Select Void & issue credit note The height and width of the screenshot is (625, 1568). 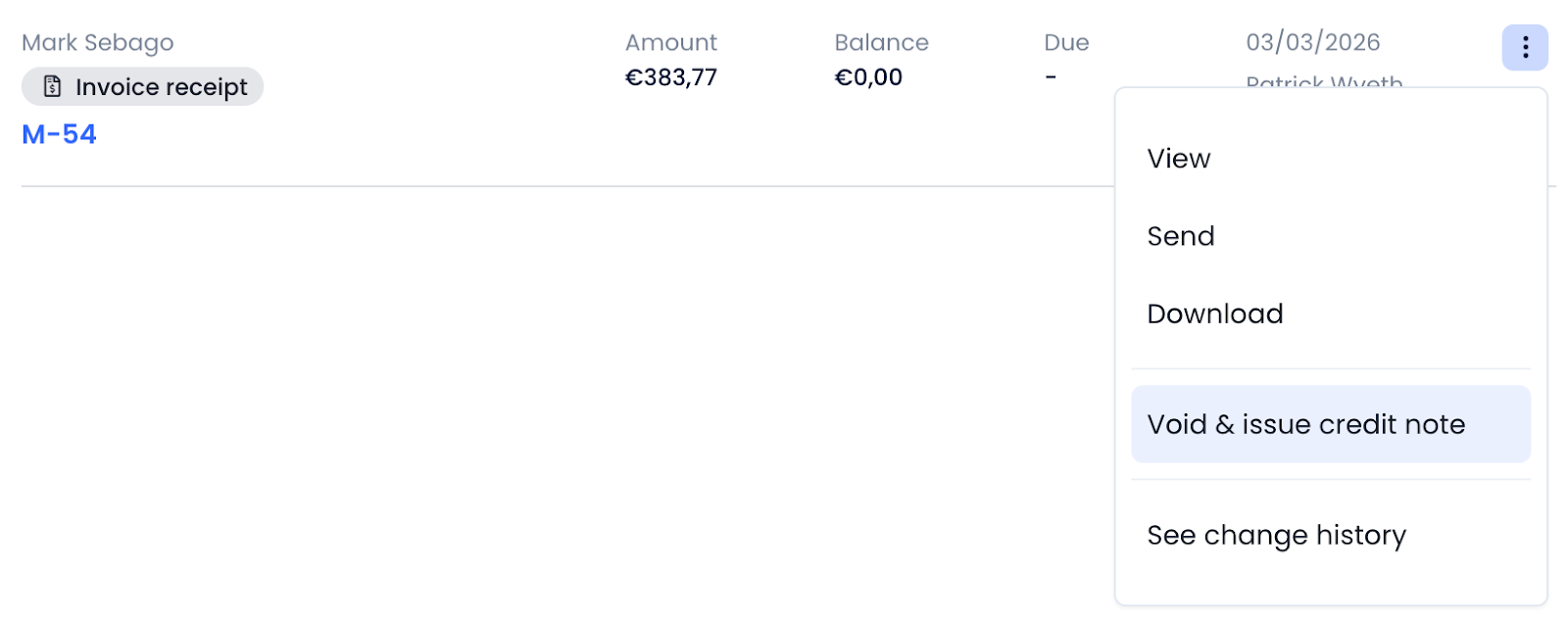coord(1306,424)
